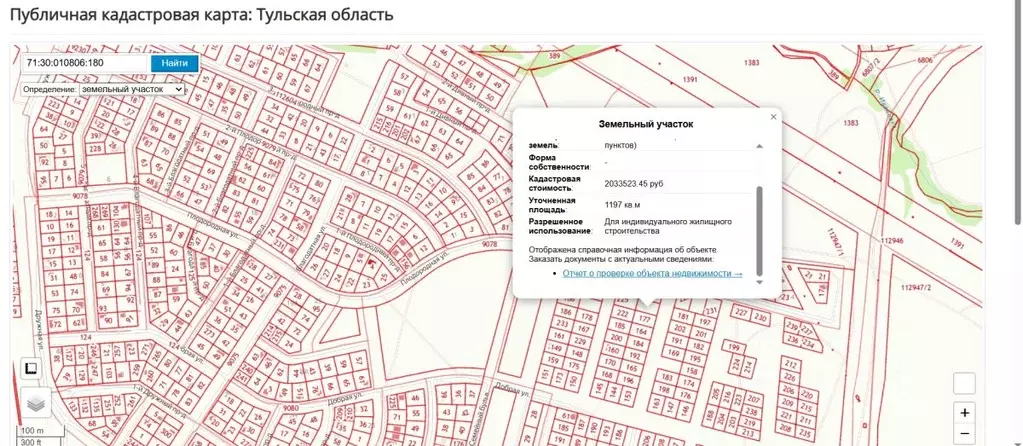Image resolution: width=1023 pixels, height=446 pixels.
Task: Click the popup's vertical scrollbar thumb
Action: click(x=759, y=231)
